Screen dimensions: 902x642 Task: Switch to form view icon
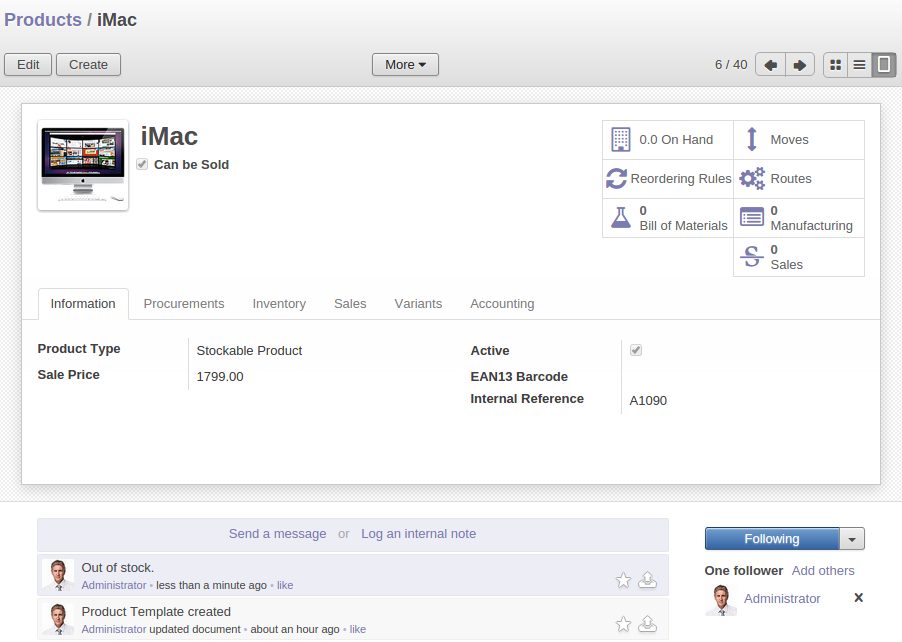click(884, 64)
